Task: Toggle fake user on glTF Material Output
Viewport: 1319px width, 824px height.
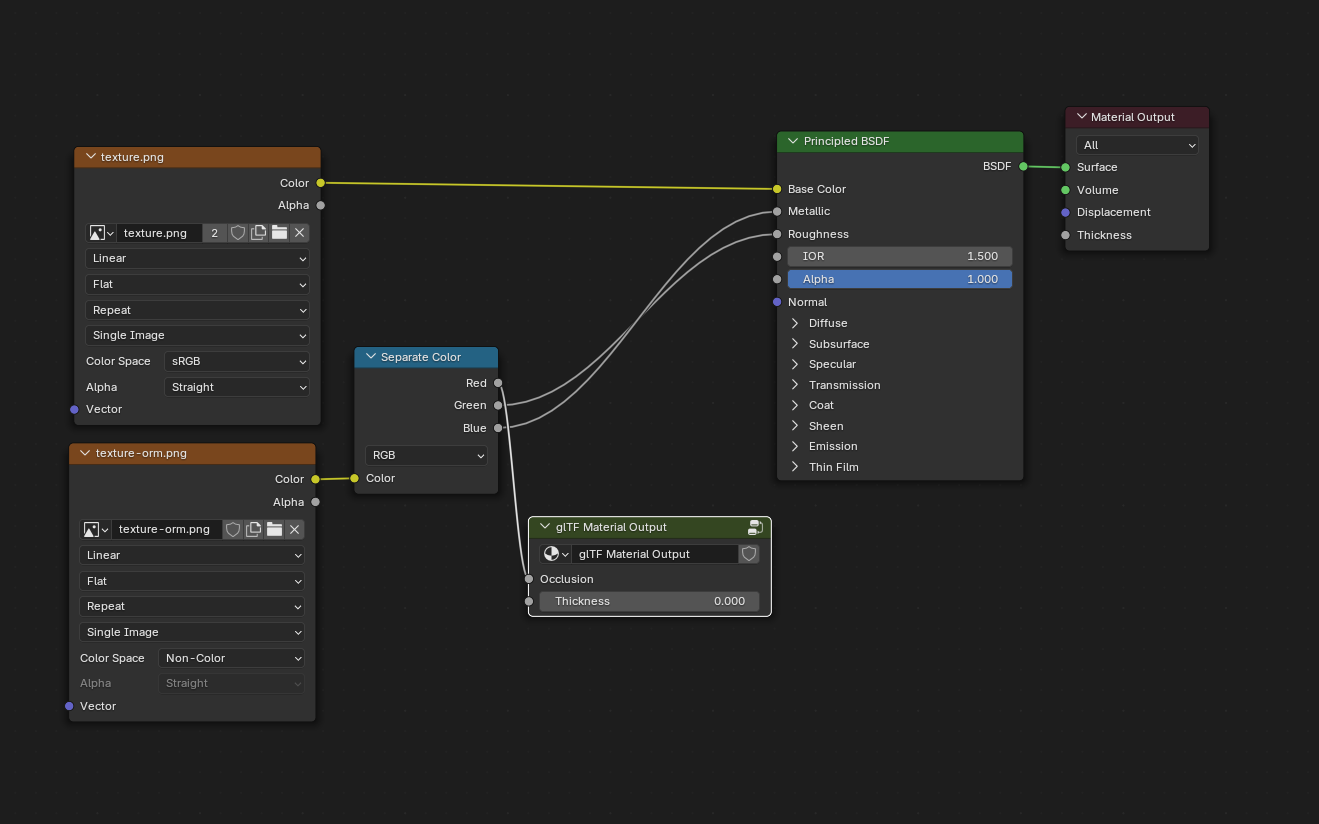Action: pyautogui.click(x=749, y=554)
